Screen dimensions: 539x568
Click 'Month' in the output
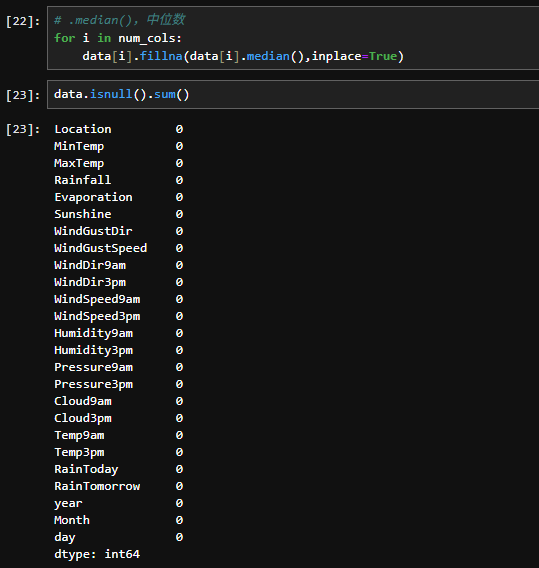pyautogui.click(x=72, y=520)
